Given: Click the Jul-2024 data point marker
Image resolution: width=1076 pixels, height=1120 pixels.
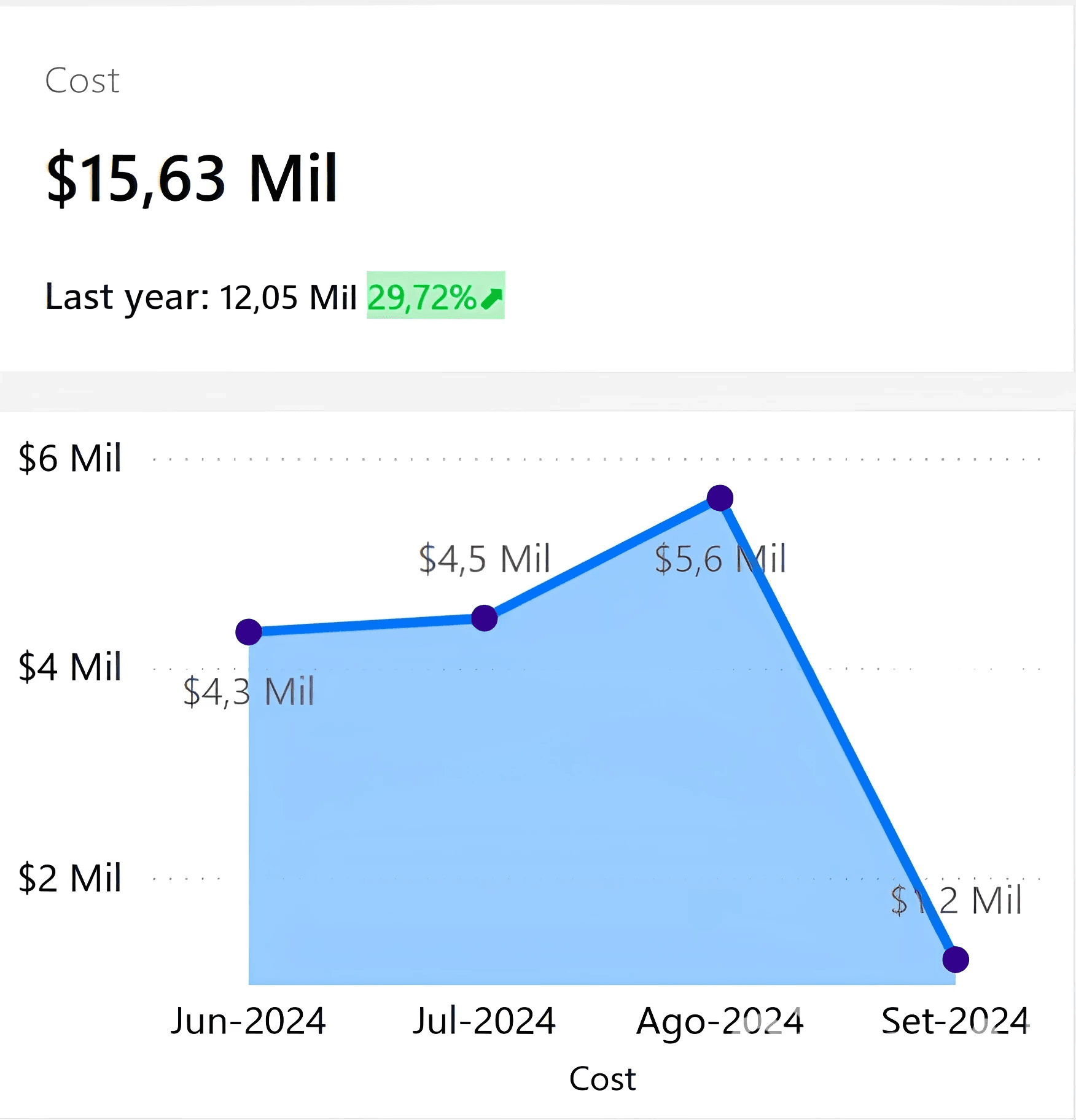Looking at the screenshot, I should click(x=485, y=618).
